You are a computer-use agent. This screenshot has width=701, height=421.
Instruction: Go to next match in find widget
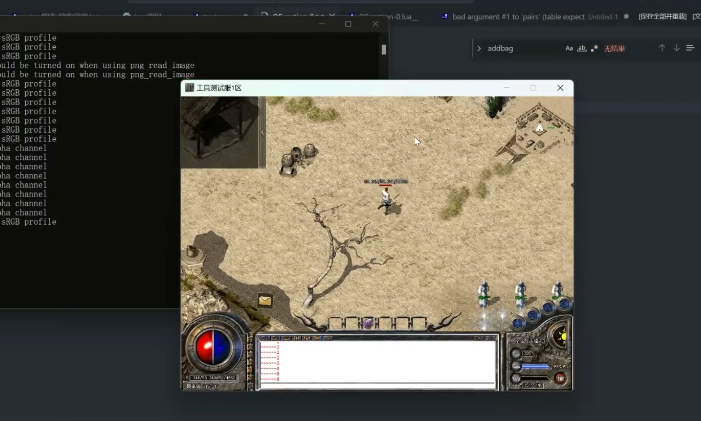click(x=676, y=48)
